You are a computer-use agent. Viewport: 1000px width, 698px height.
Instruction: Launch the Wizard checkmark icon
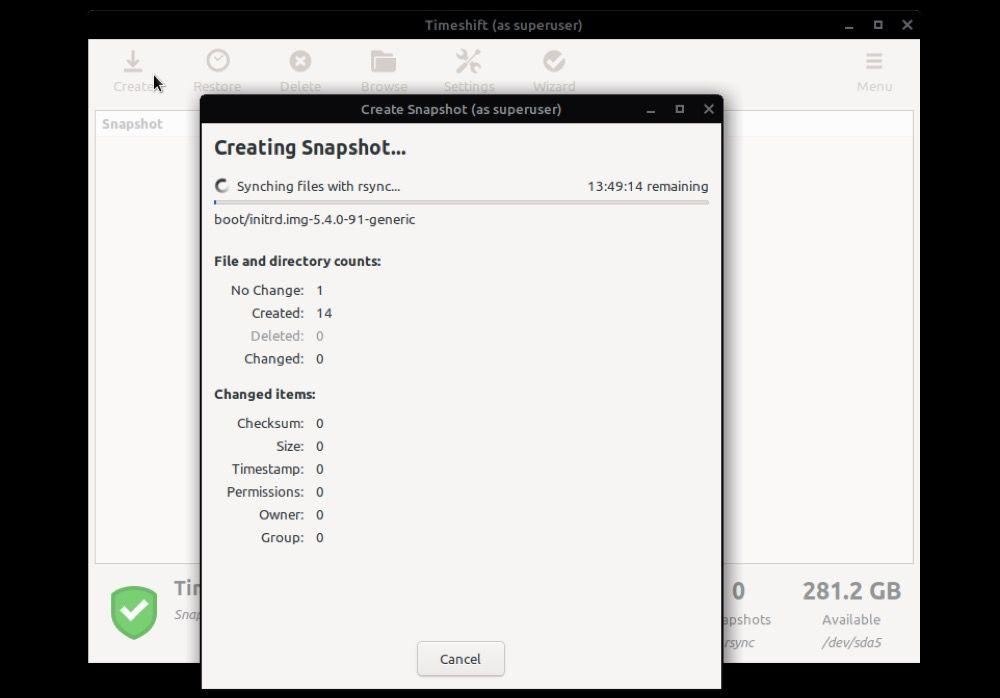[x=553, y=62]
